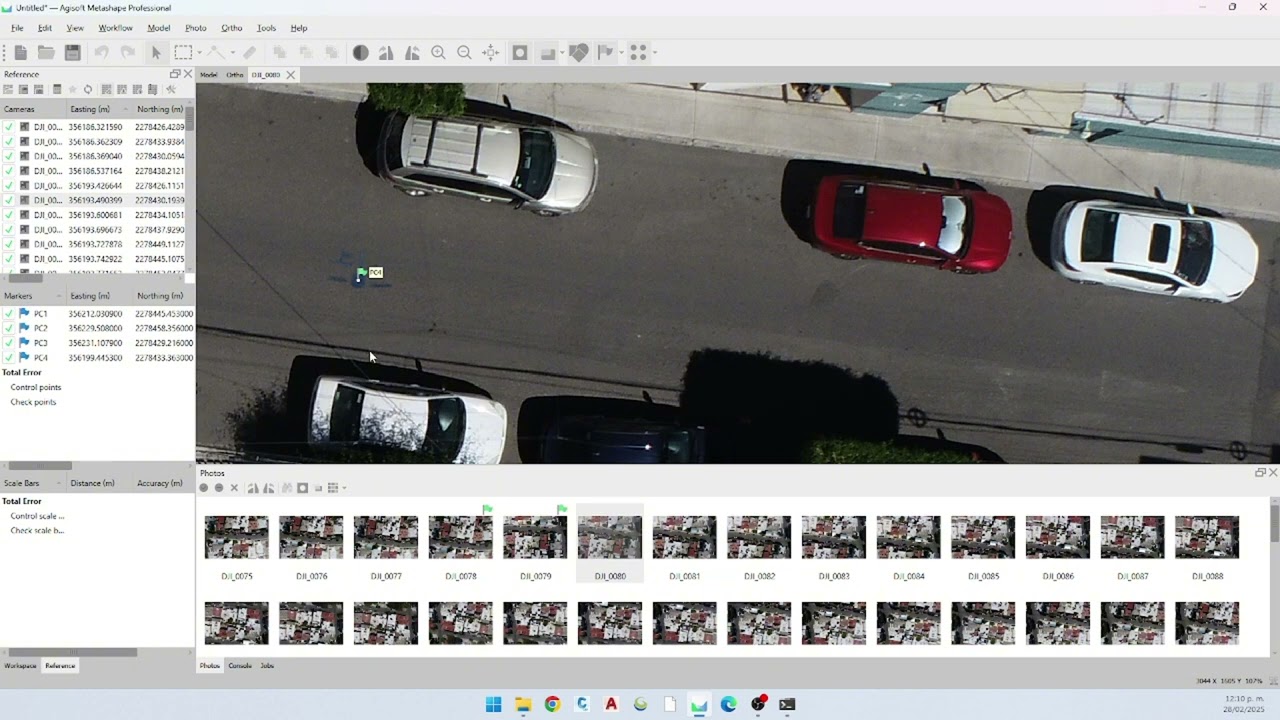Open File Explorer from the taskbar
Viewport: 1280px width, 720px height.
(x=523, y=704)
